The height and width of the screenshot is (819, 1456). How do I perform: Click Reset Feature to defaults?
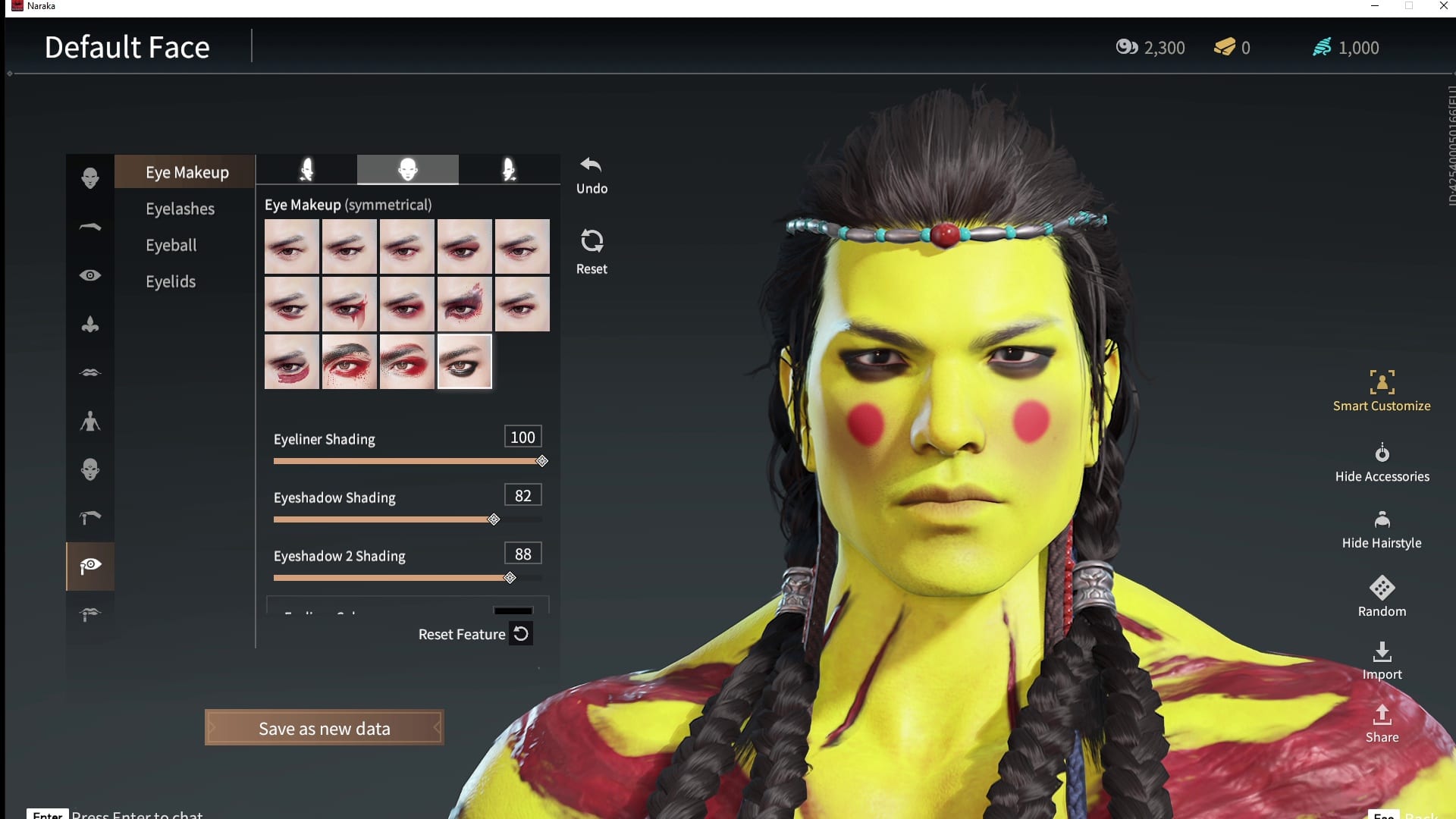pyautogui.click(x=521, y=633)
